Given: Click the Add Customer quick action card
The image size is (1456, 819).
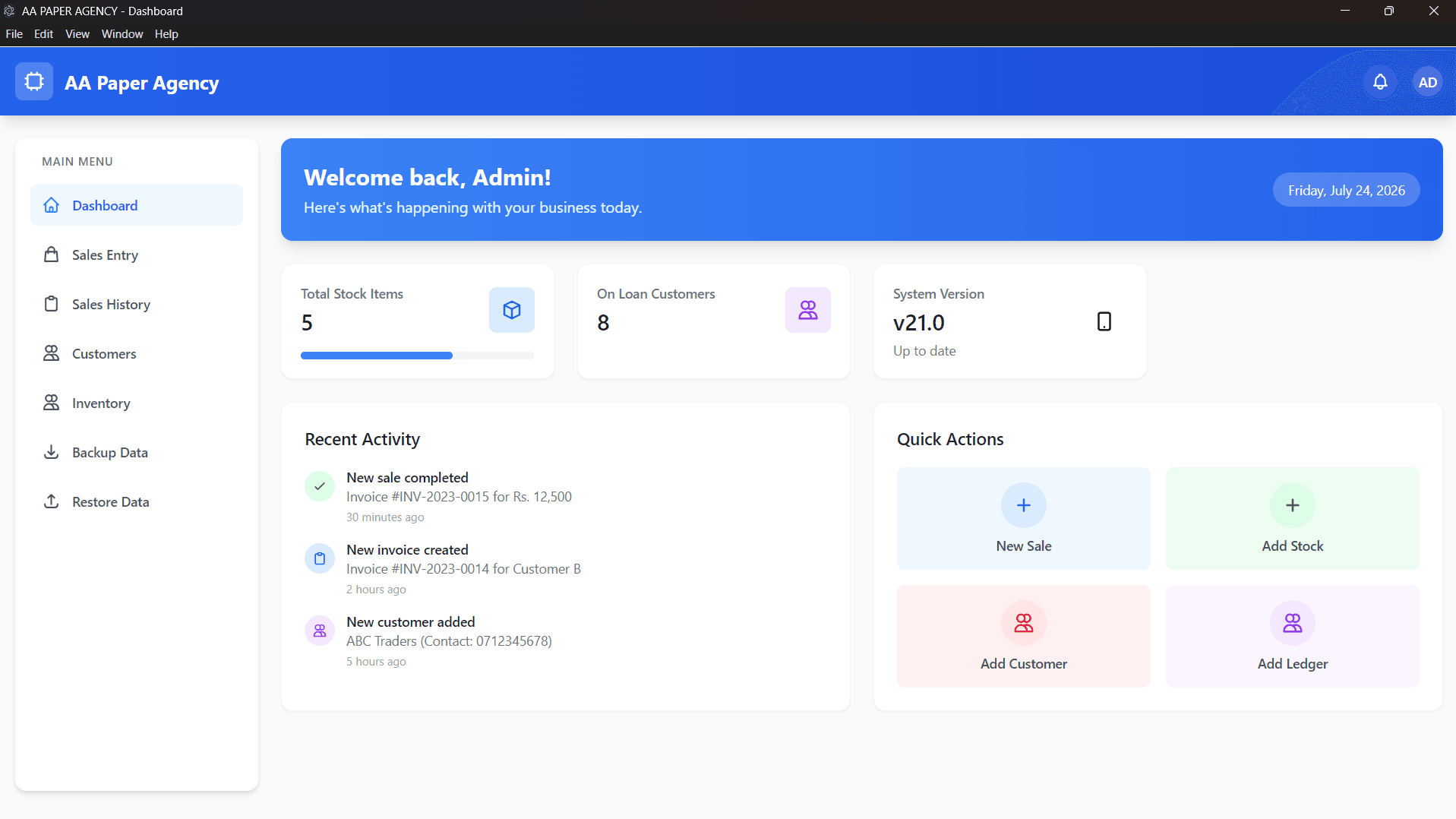Looking at the screenshot, I should point(1024,636).
